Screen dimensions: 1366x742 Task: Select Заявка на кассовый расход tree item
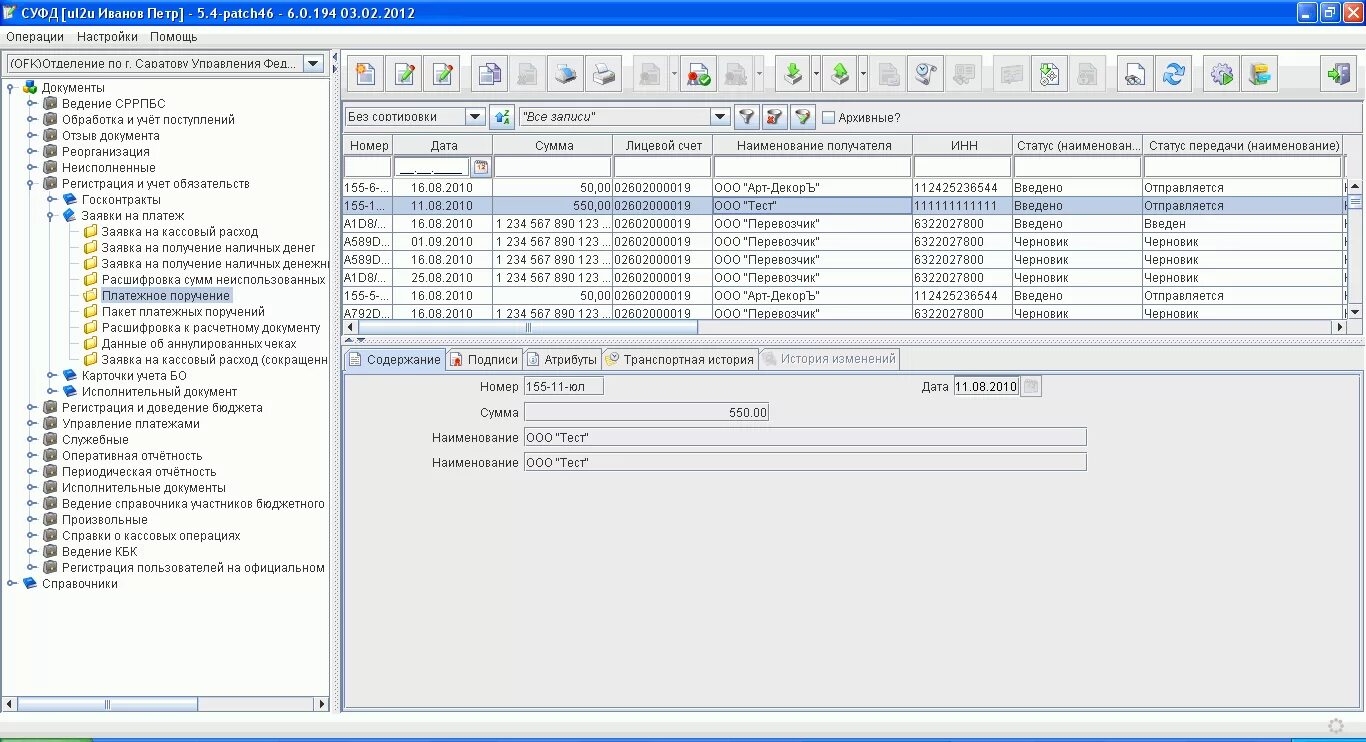180,231
